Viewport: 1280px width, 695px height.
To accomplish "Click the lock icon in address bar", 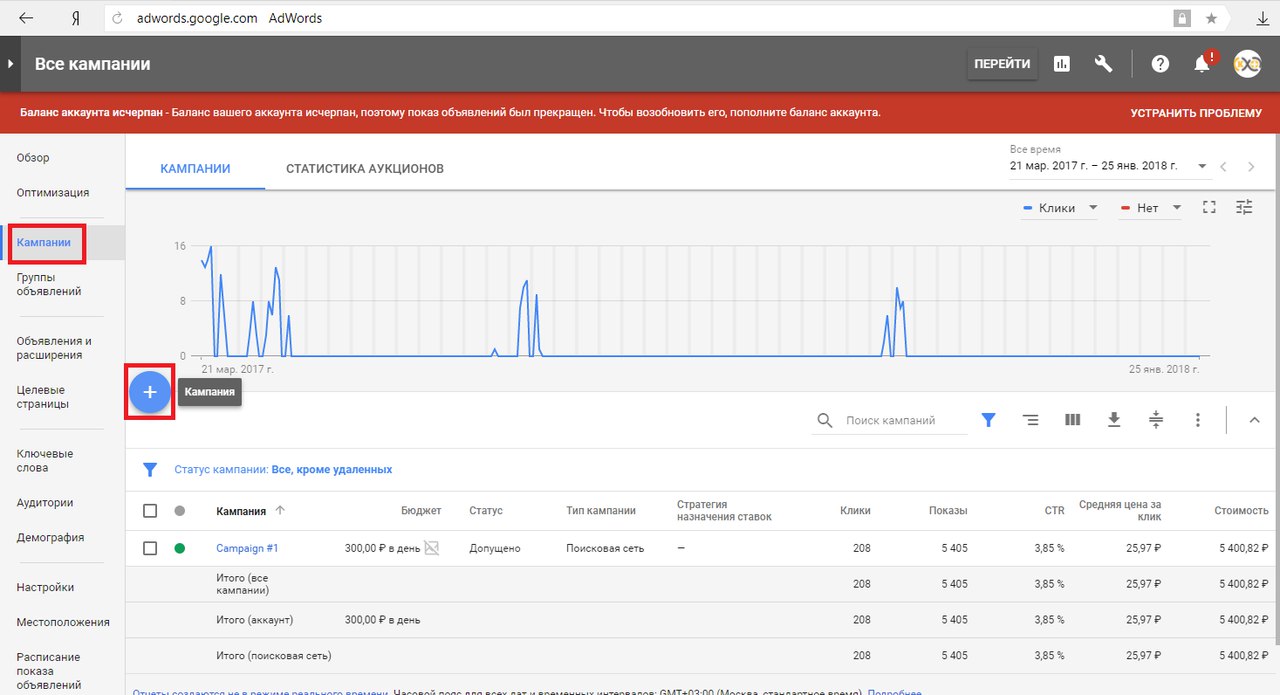I will click(x=1183, y=18).
